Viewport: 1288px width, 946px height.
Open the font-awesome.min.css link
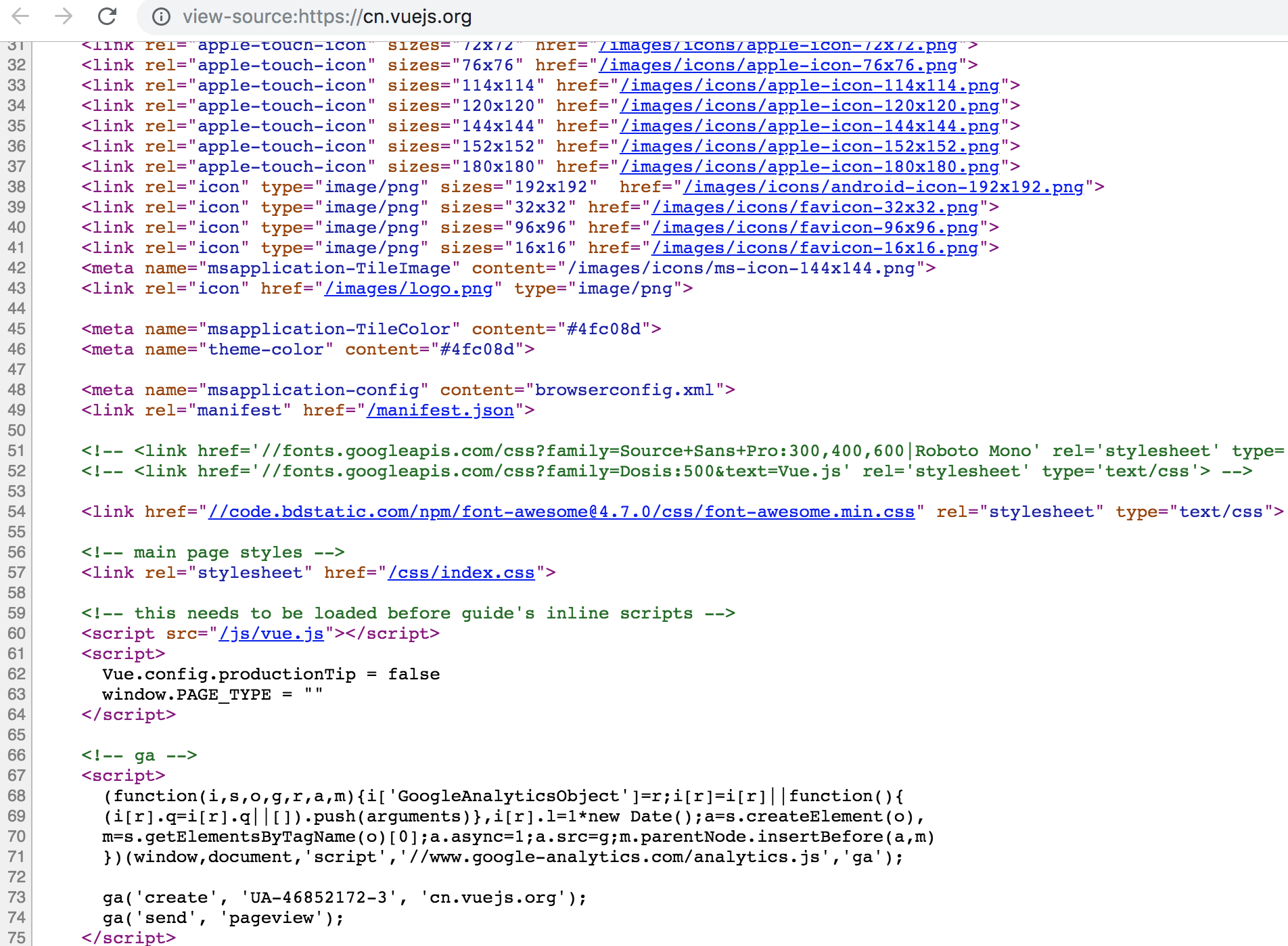[x=561, y=512]
